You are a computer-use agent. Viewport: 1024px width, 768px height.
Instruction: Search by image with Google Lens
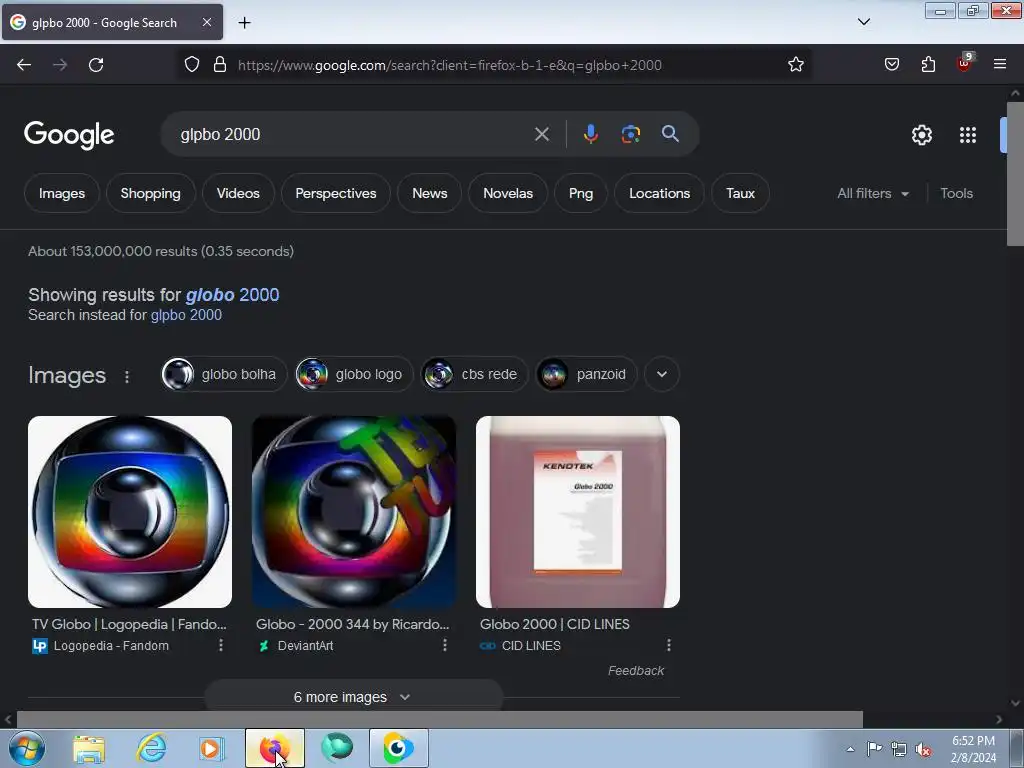(x=630, y=134)
